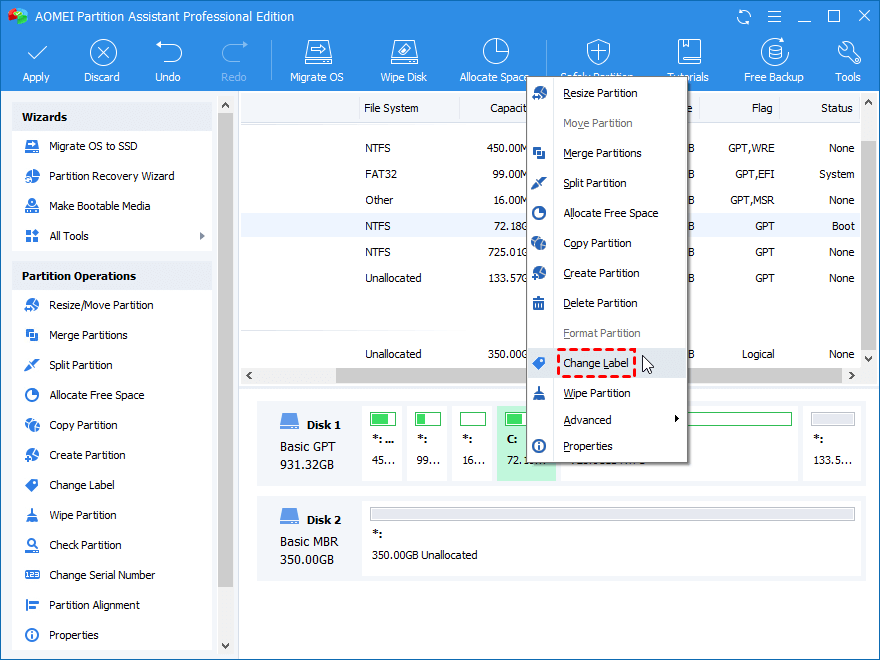Select the 350.00GB Unallocated block on Disk 2
This screenshot has height=660, width=880.
coord(611,538)
